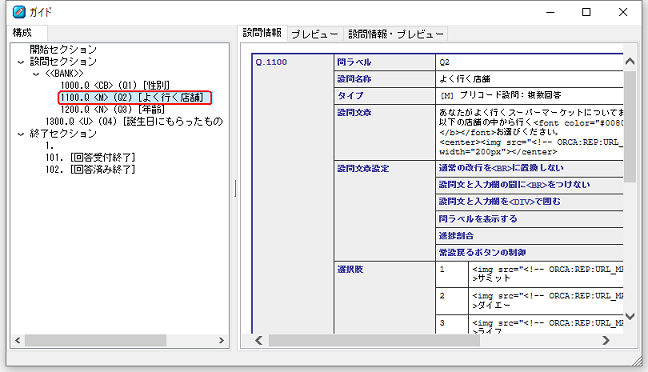648x372 pixels.
Task: Select 開始セクション in the tree
Action: [x=63, y=50]
